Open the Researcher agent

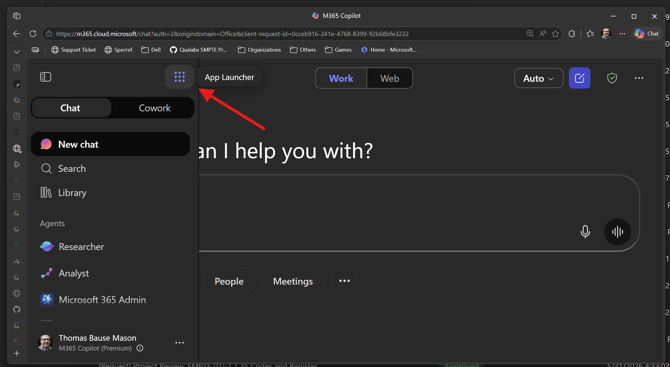[x=110, y=247]
